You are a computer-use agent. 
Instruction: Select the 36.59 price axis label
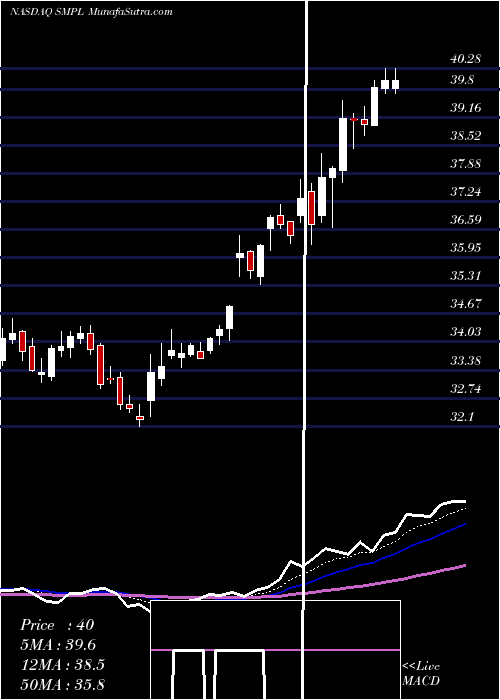tap(466, 219)
